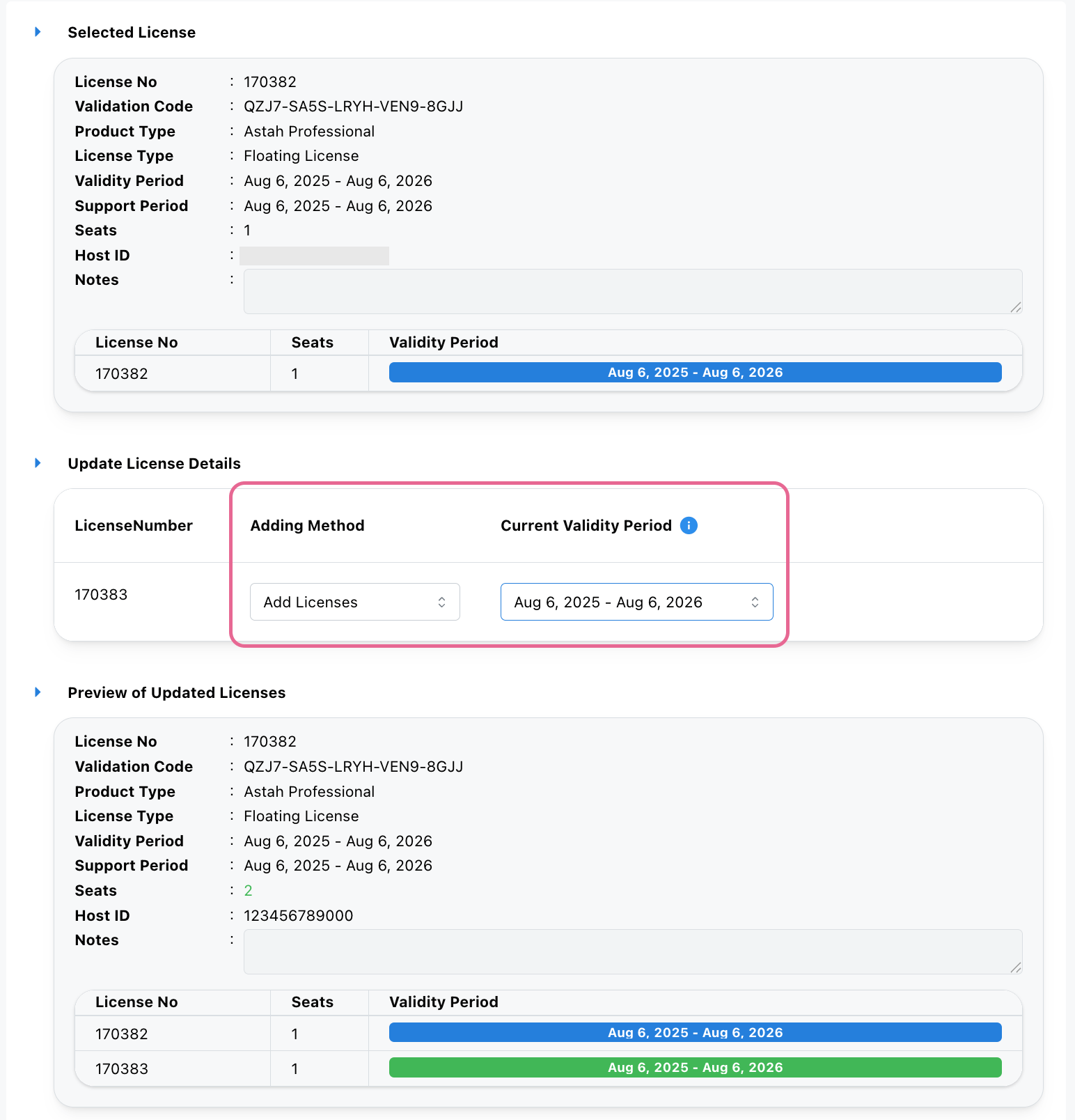Click the LicenseNumber column header
This screenshot has height=1120, width=1075.
click(134, 526)
